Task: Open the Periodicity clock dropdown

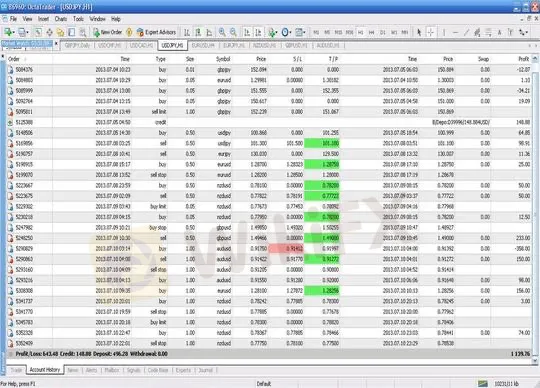Action: click(x=287, y=32)
